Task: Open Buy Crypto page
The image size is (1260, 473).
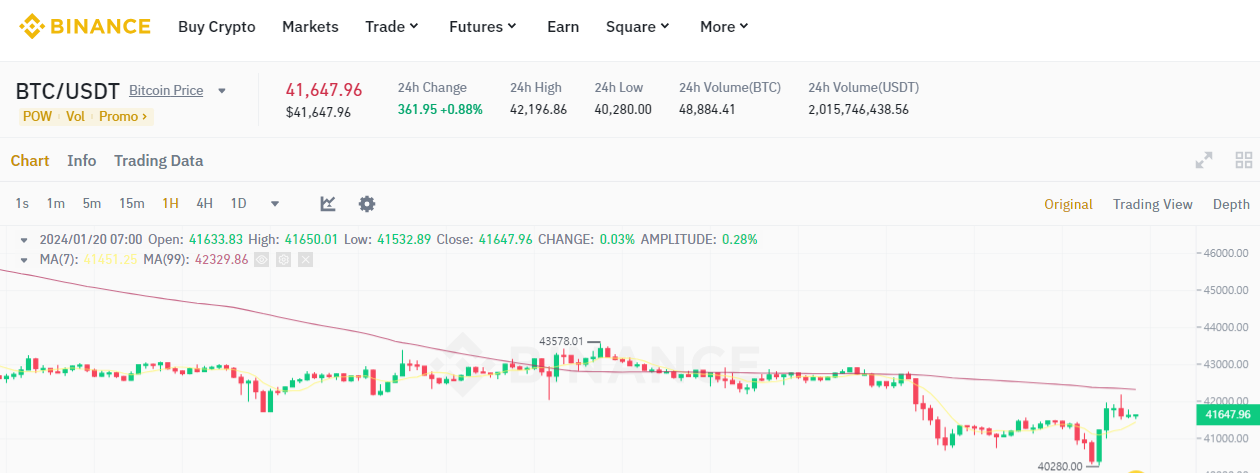Action: point(217,27)
